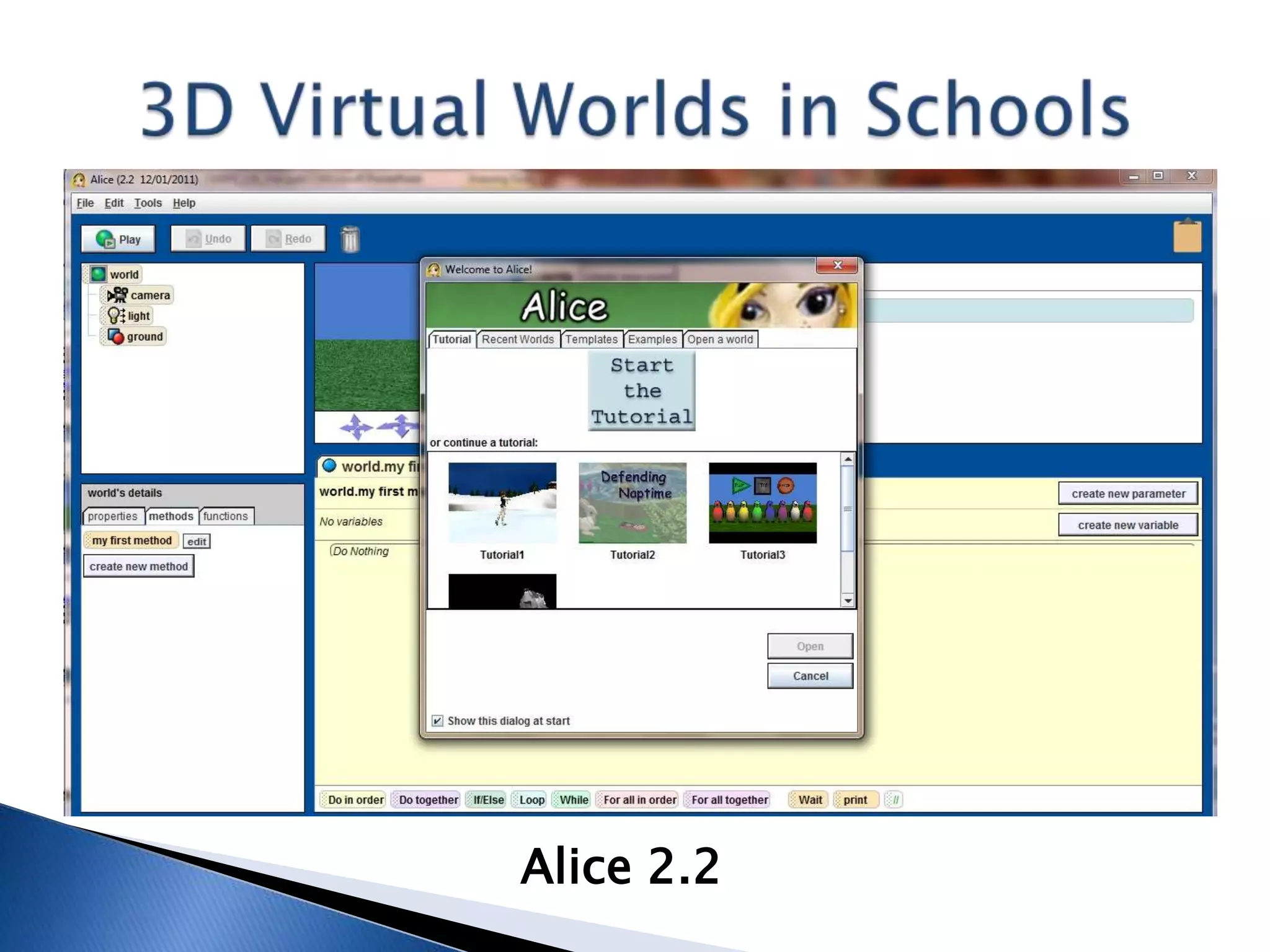Open the Help menu
1270x952 pixels.
[184, 203]
